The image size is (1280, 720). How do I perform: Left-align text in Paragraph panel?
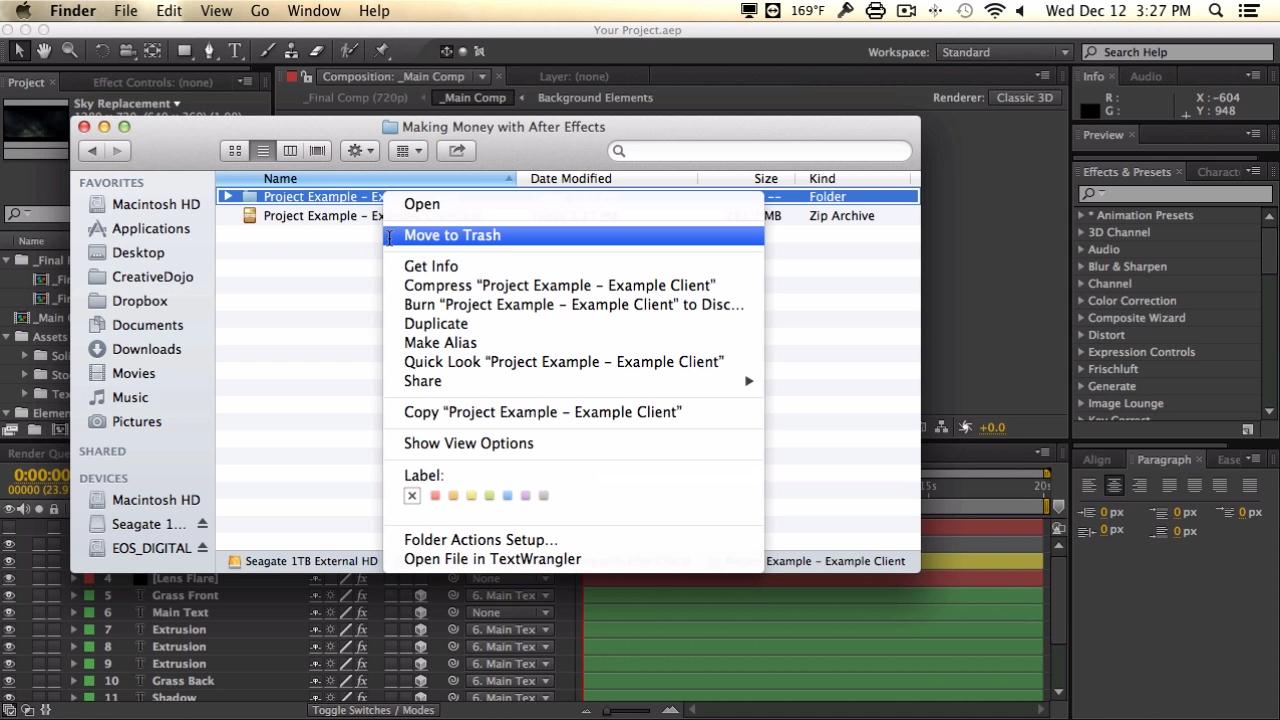[1090, 485]
